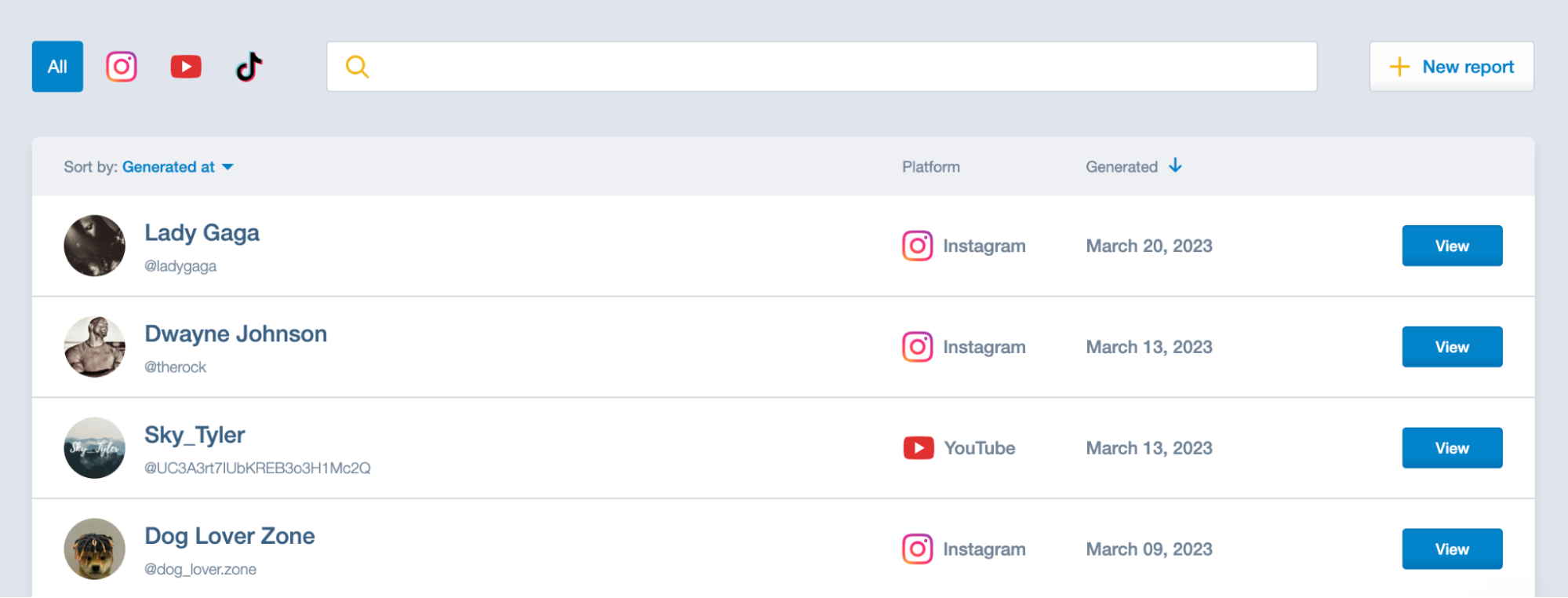Image resolution: width=1568 pixels, height=598 pixels.
Task: Click Lady Gaga's avatar thumbnail
Action: pos(94,246)
